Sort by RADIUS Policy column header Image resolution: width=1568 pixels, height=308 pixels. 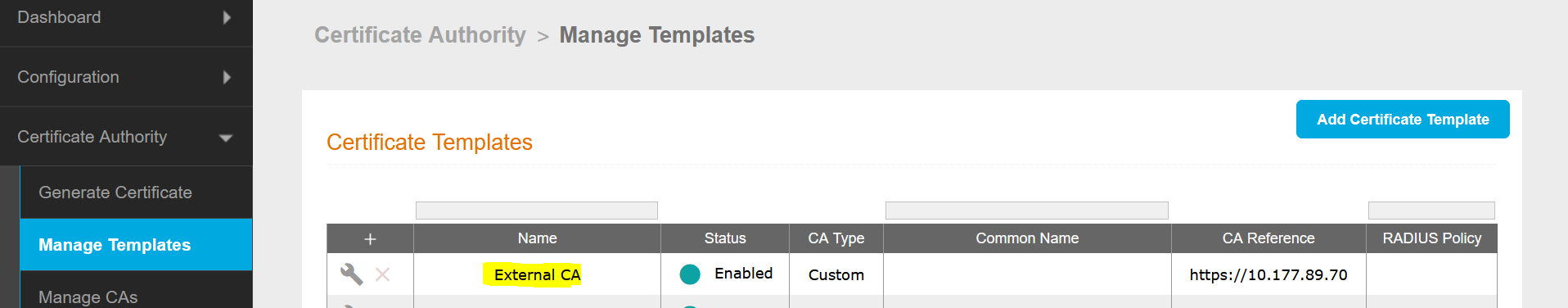click(x=1432, y=238)
